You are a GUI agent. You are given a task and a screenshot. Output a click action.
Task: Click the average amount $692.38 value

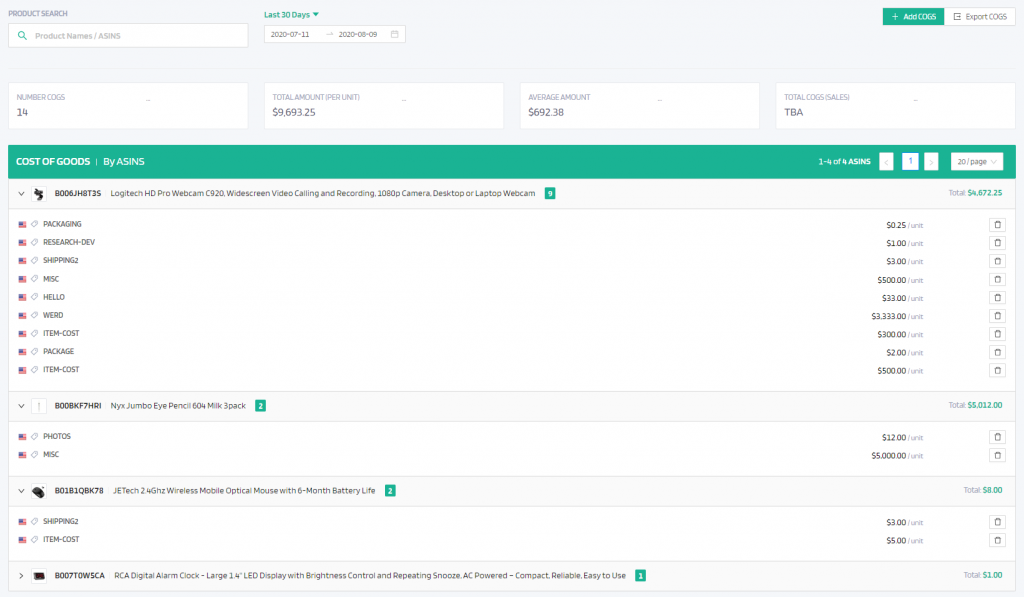tap(546, 112)
